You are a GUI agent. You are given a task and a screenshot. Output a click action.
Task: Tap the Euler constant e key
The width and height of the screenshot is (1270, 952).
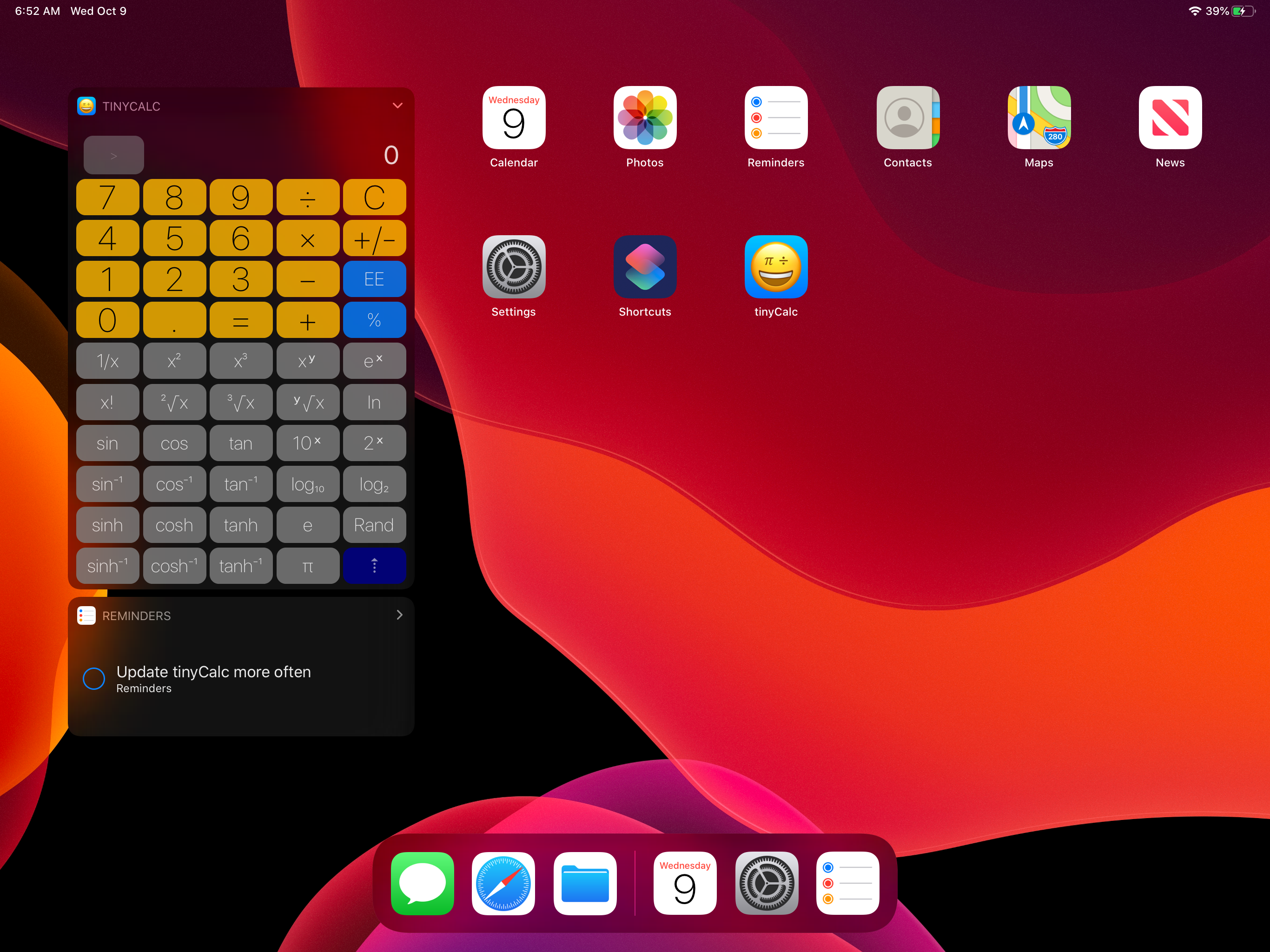[x=308, y=525]
